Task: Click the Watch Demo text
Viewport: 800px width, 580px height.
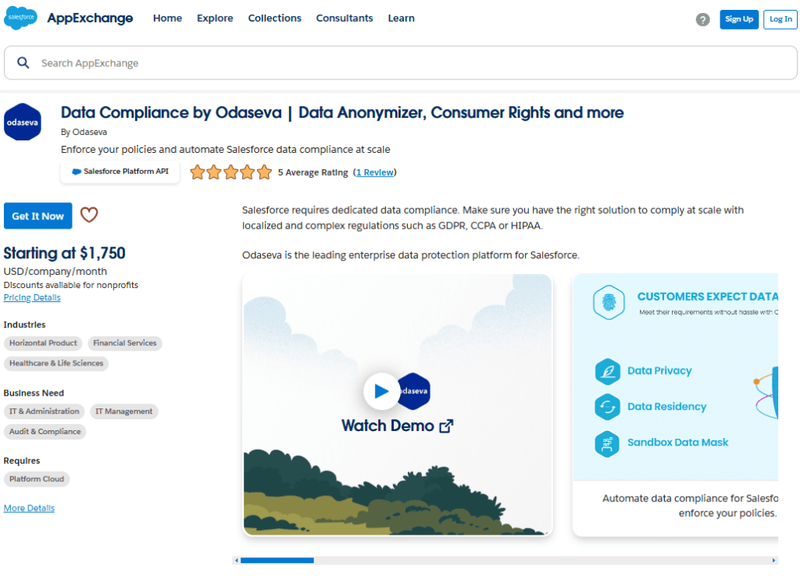Action: click(x=387, y=426)
